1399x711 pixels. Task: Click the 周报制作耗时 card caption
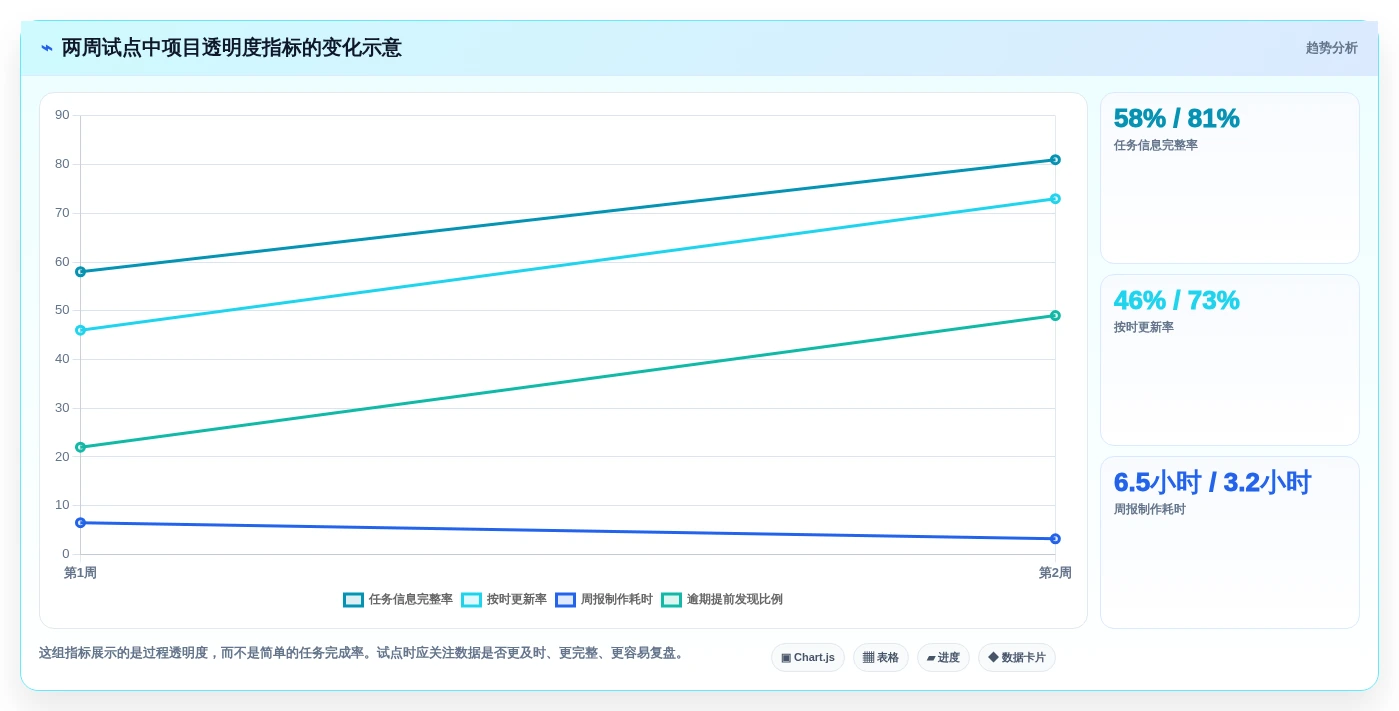[x=1149, y=509]
